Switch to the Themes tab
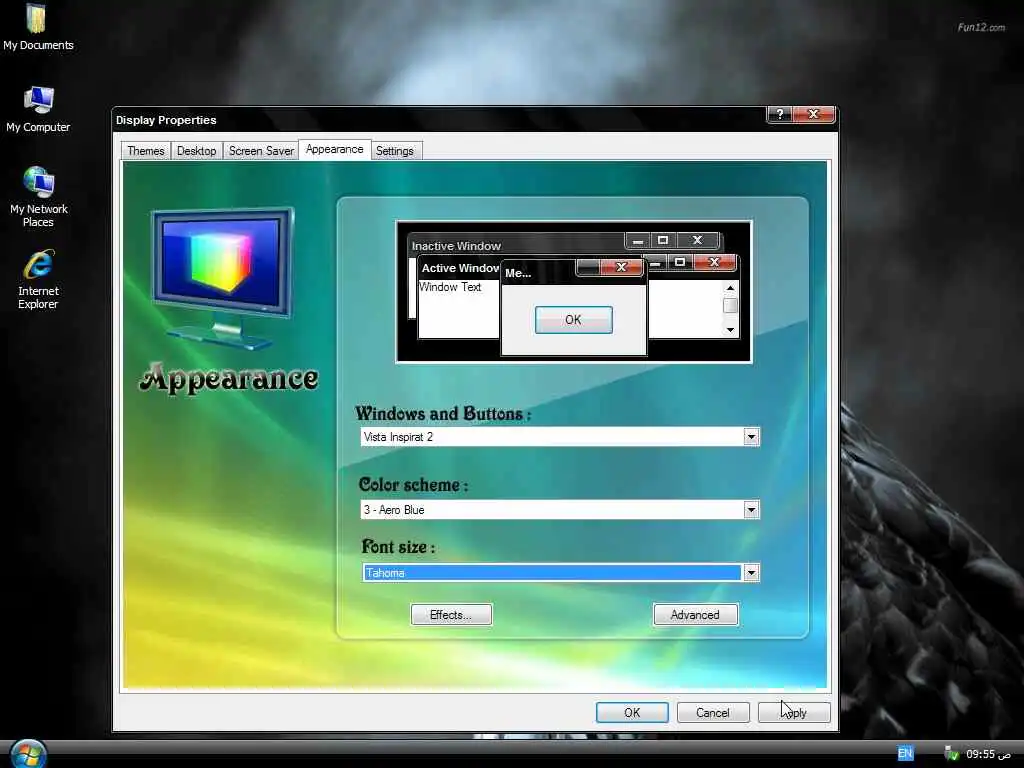 coord(146,151)
